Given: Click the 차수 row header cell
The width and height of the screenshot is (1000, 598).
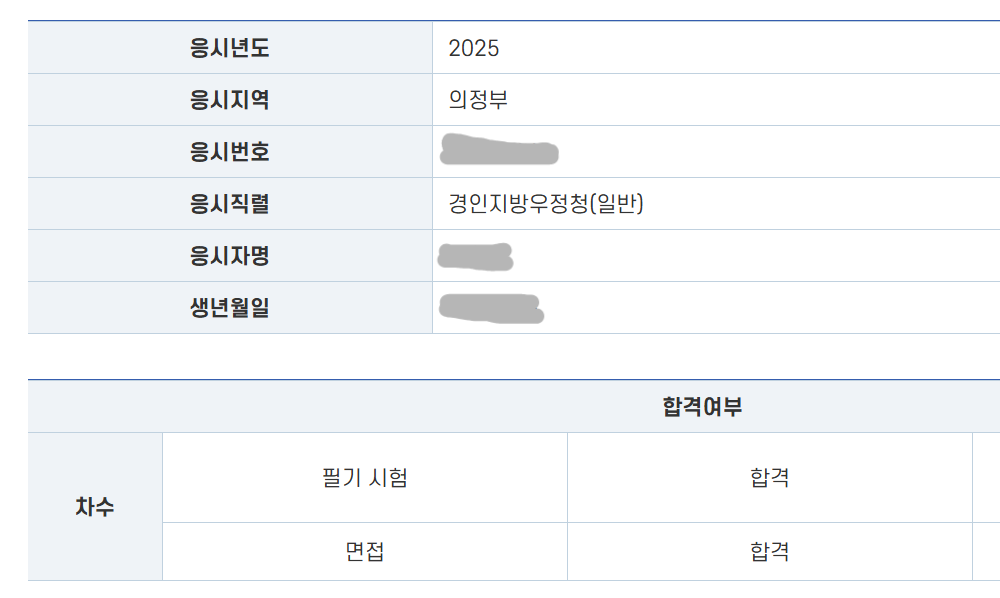Looking at the screenshot, I should tap(95, 507).
